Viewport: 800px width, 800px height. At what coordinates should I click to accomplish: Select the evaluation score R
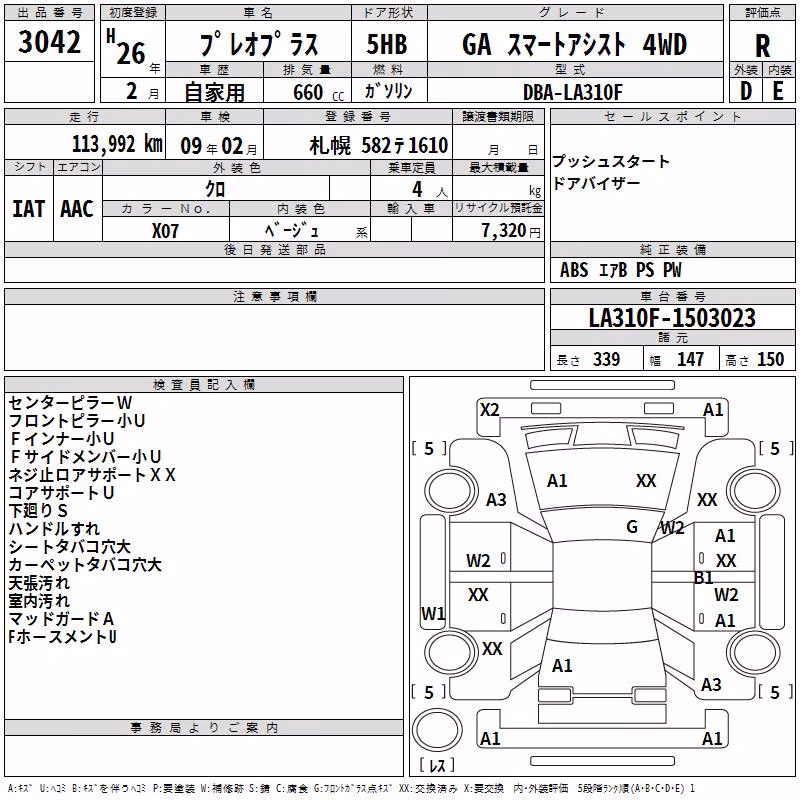pos(762,46)
